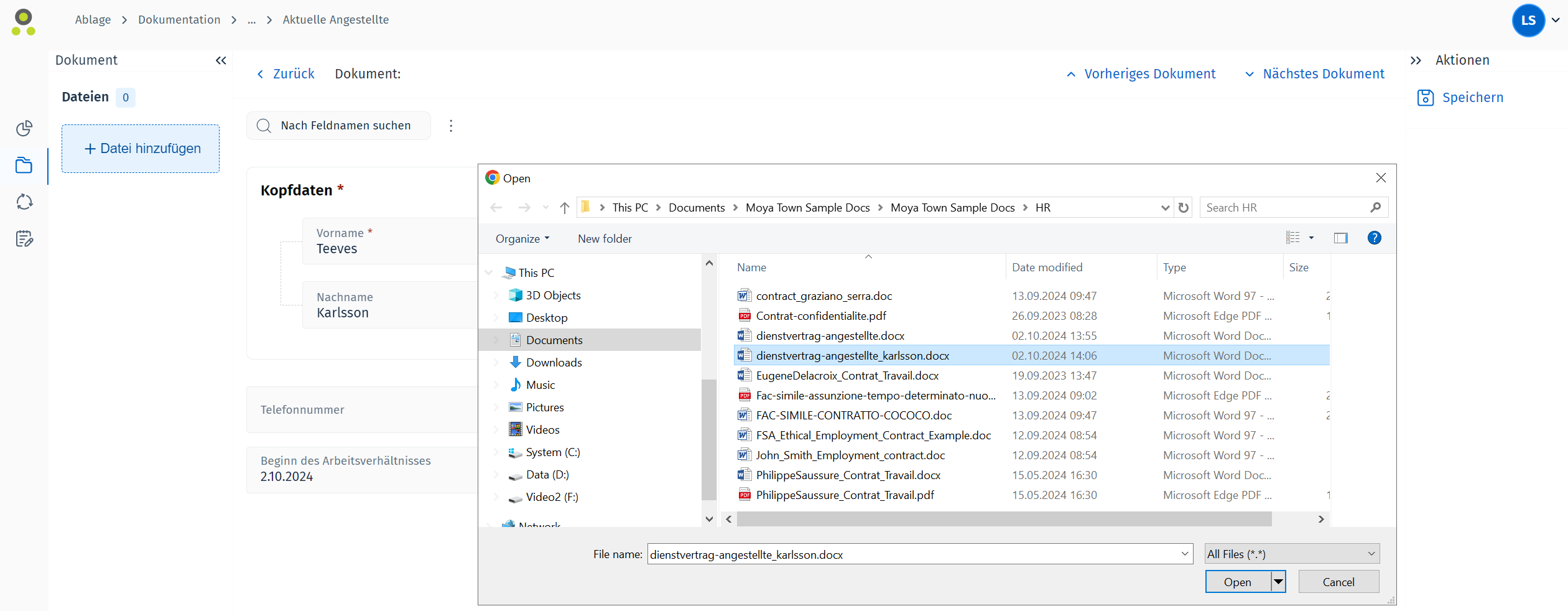1568x611 pixels.
Task: Select Downloads in the folder tree
Action: click(554, 363)
